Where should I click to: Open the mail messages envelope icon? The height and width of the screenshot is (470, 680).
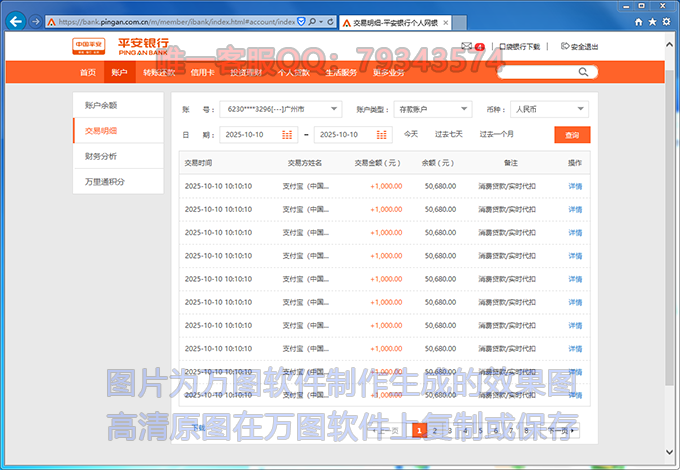click(467, 46)
